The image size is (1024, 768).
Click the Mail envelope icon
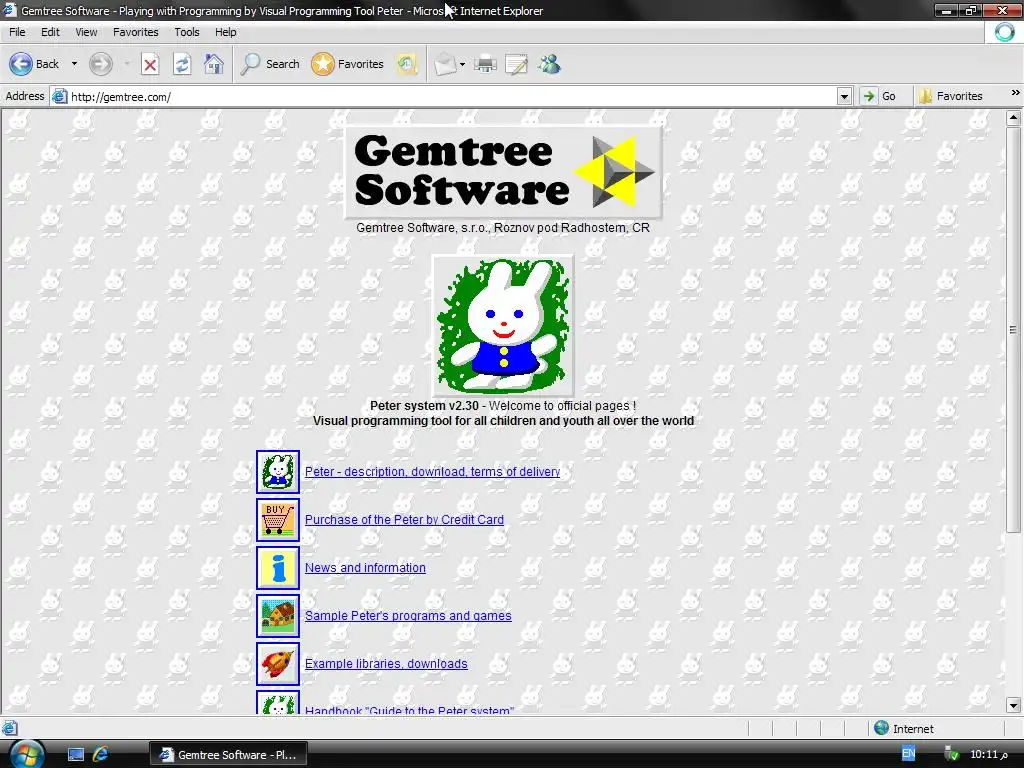(445, 64)
